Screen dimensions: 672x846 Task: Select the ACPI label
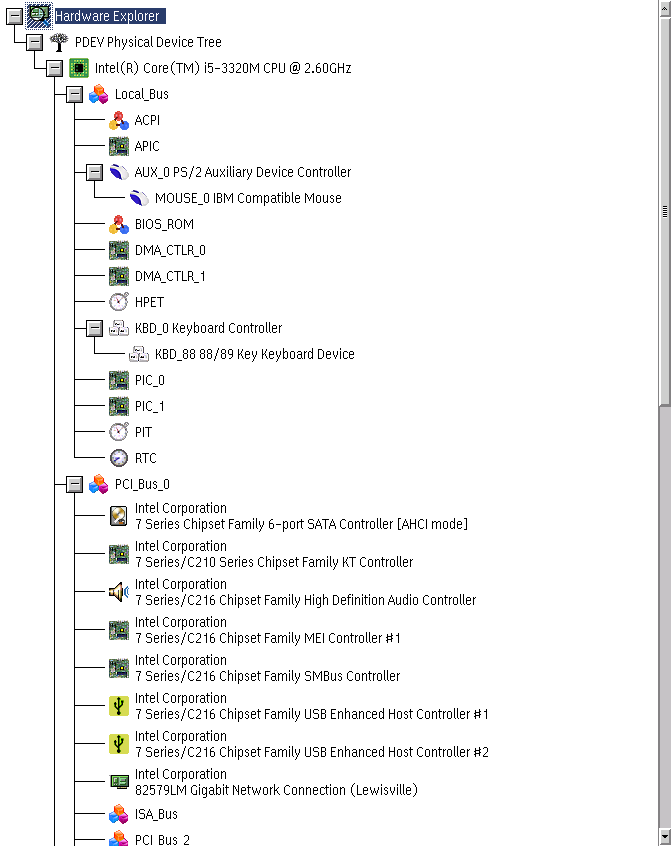point(147,120)
